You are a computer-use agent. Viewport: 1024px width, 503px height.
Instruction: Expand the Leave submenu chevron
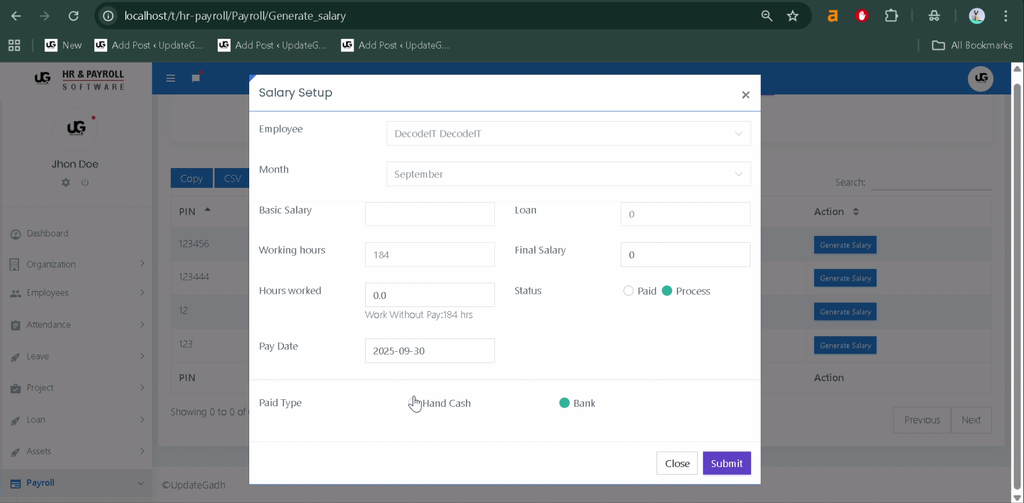point(142,356)
